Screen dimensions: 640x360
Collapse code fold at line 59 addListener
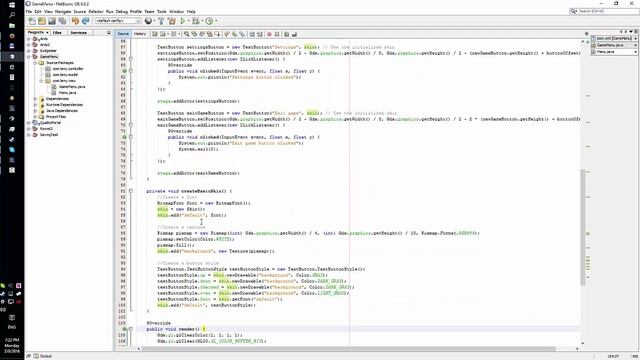[131, 59]
